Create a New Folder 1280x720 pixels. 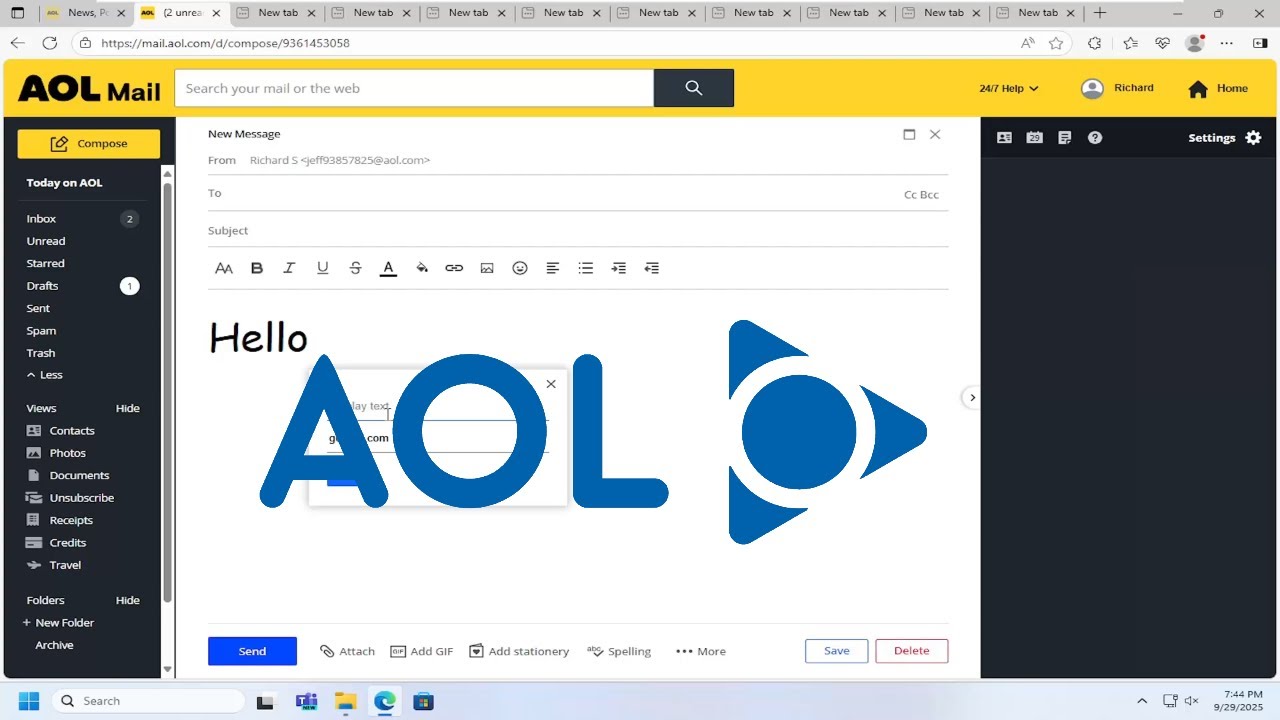58,623
